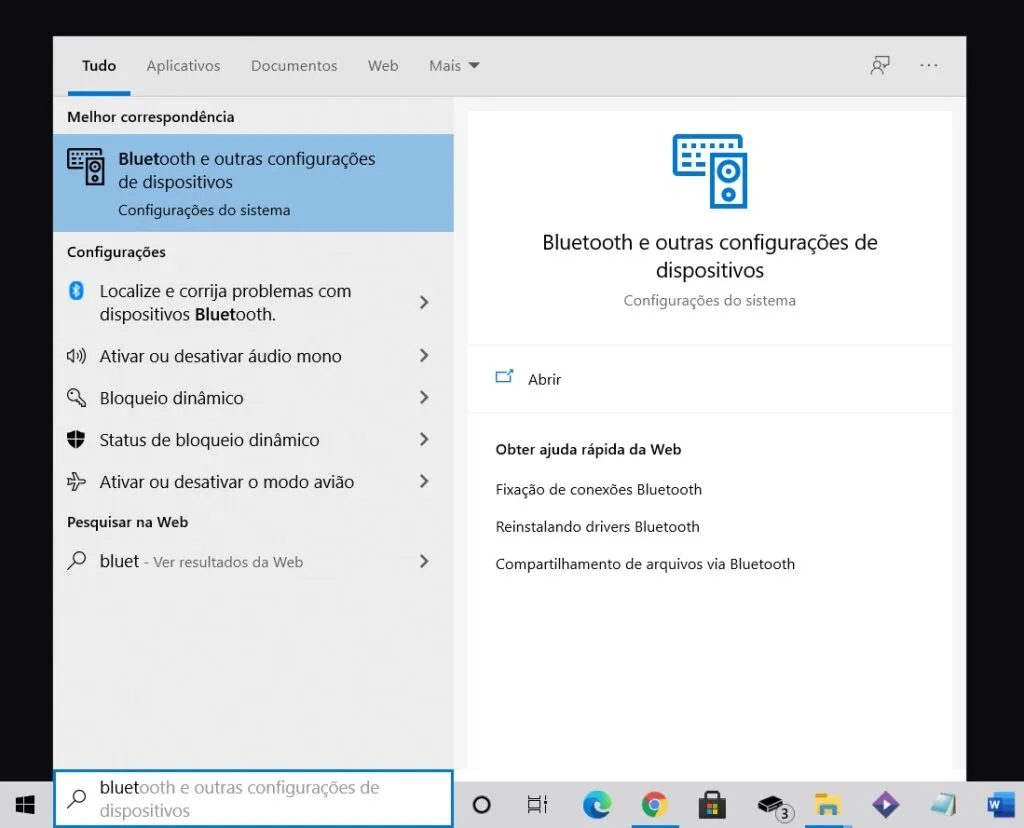Launch Google Chrome from the taskbar
This screenshot has width=1024, height=828.
[654, 804]
